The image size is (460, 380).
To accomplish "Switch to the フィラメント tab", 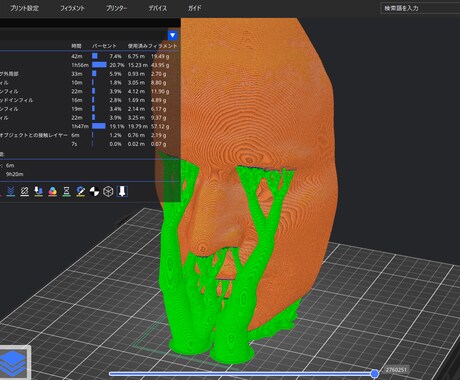I will click(72, 8).
